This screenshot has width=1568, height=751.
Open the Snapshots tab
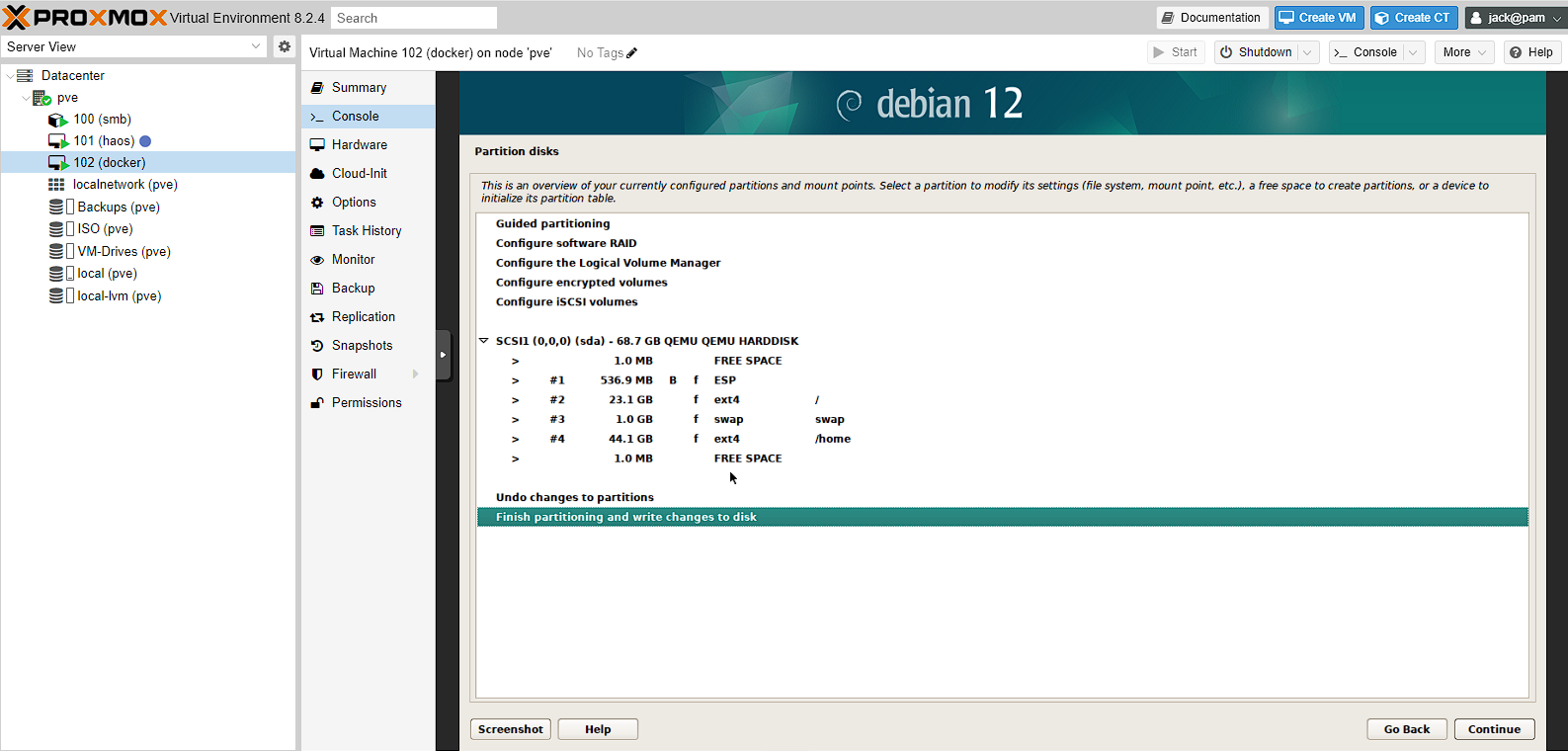(368, 346)
